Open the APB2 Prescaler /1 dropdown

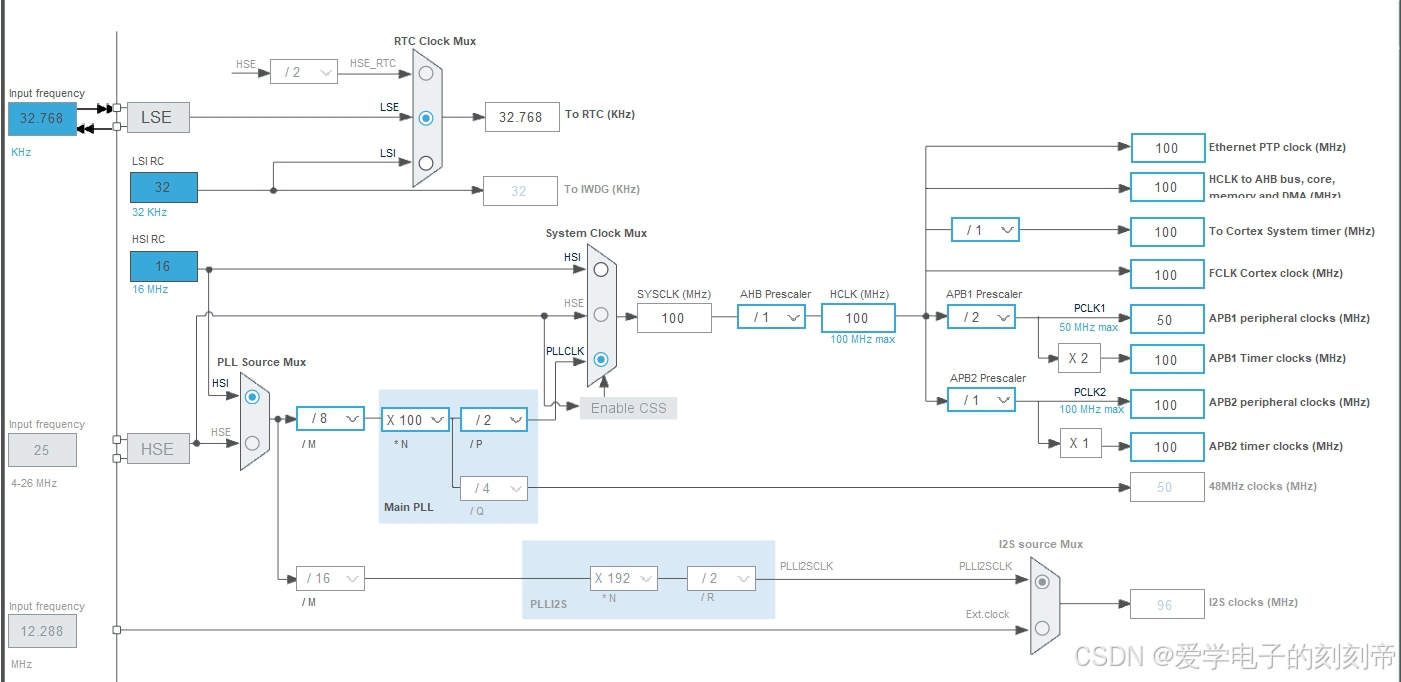(x=981, y=399)
